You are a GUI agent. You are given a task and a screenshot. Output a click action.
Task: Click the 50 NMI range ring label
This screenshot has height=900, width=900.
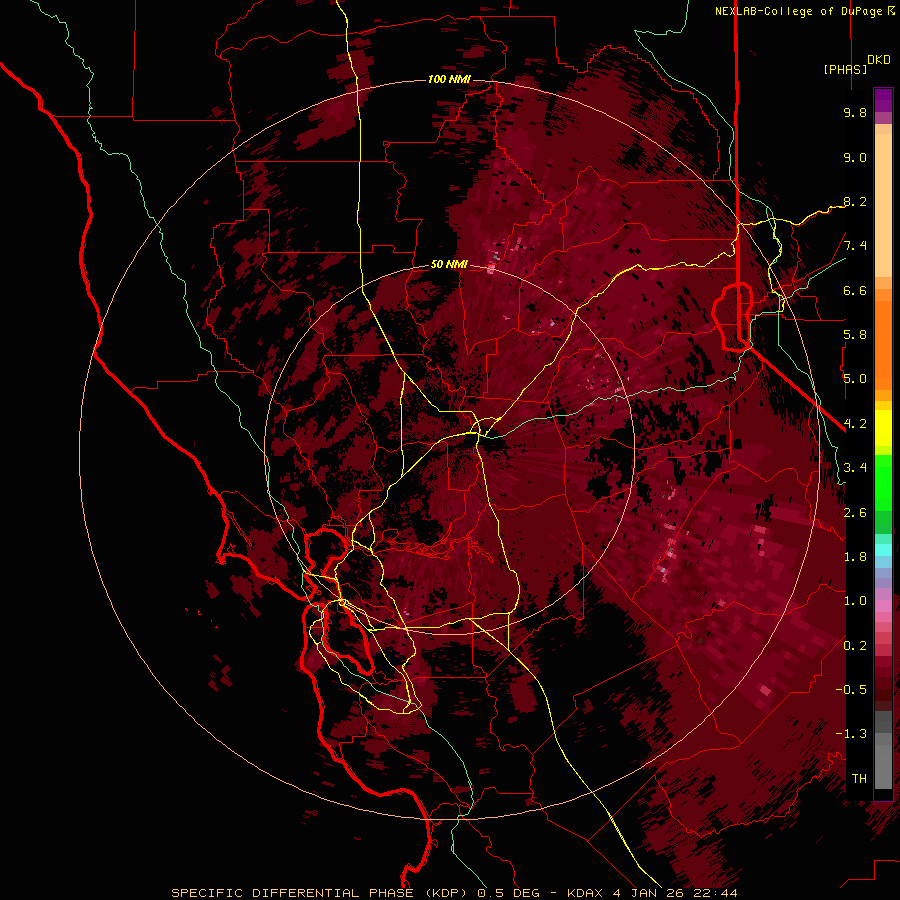pos(449,265)
